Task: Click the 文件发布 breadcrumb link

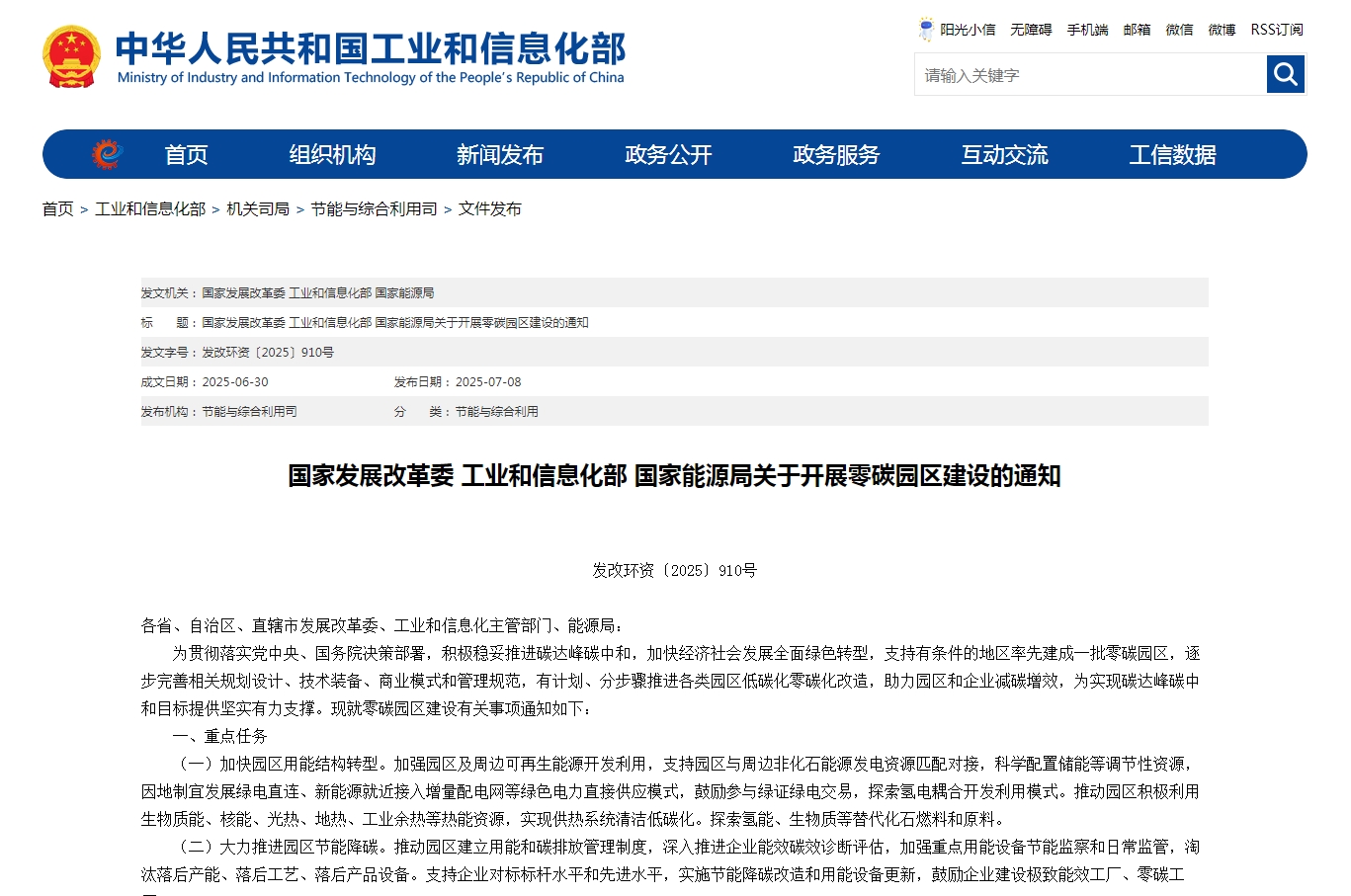Action: [x=492, y=208]
